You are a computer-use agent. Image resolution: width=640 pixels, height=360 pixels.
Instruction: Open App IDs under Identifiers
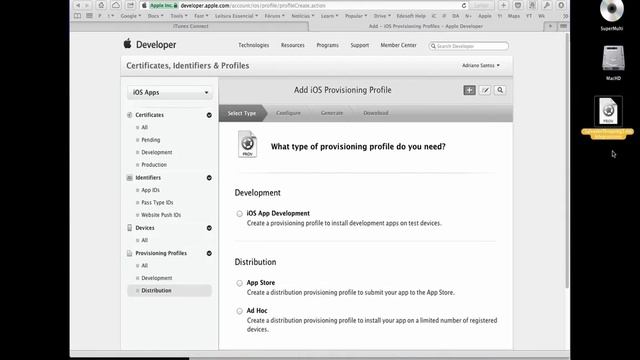pos(150,190)
